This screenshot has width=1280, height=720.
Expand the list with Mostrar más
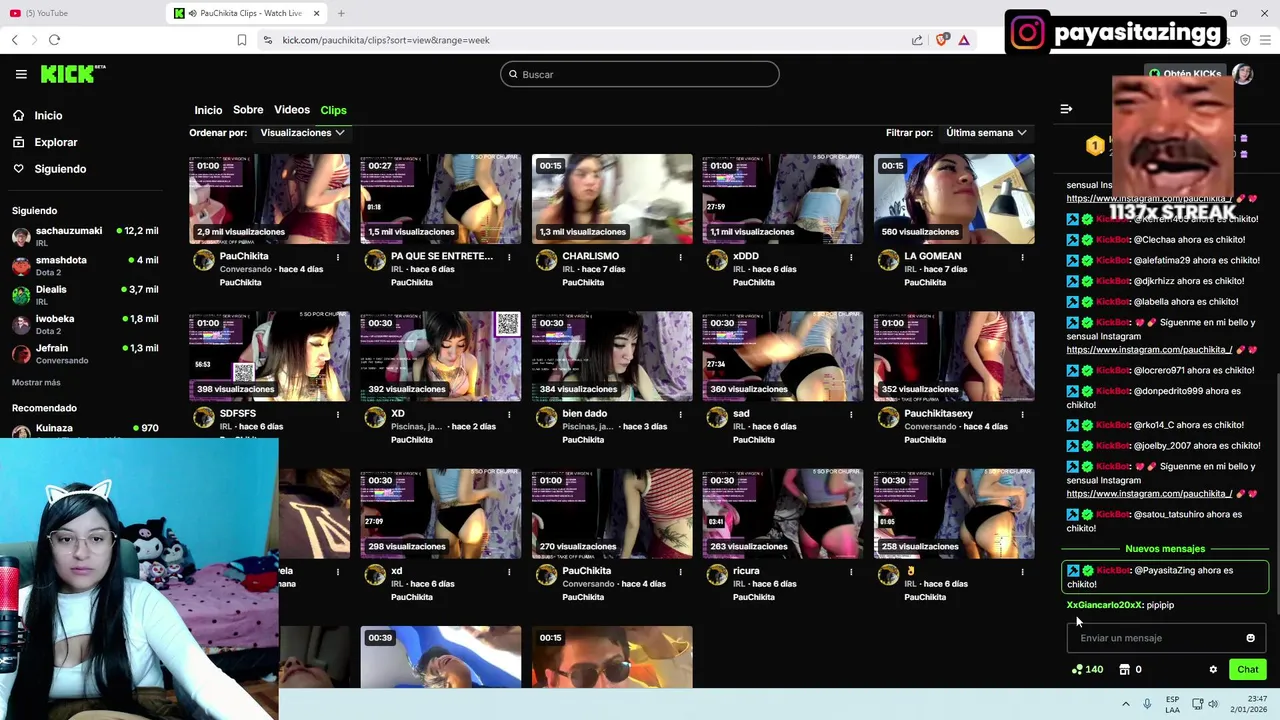click(36, 383)
